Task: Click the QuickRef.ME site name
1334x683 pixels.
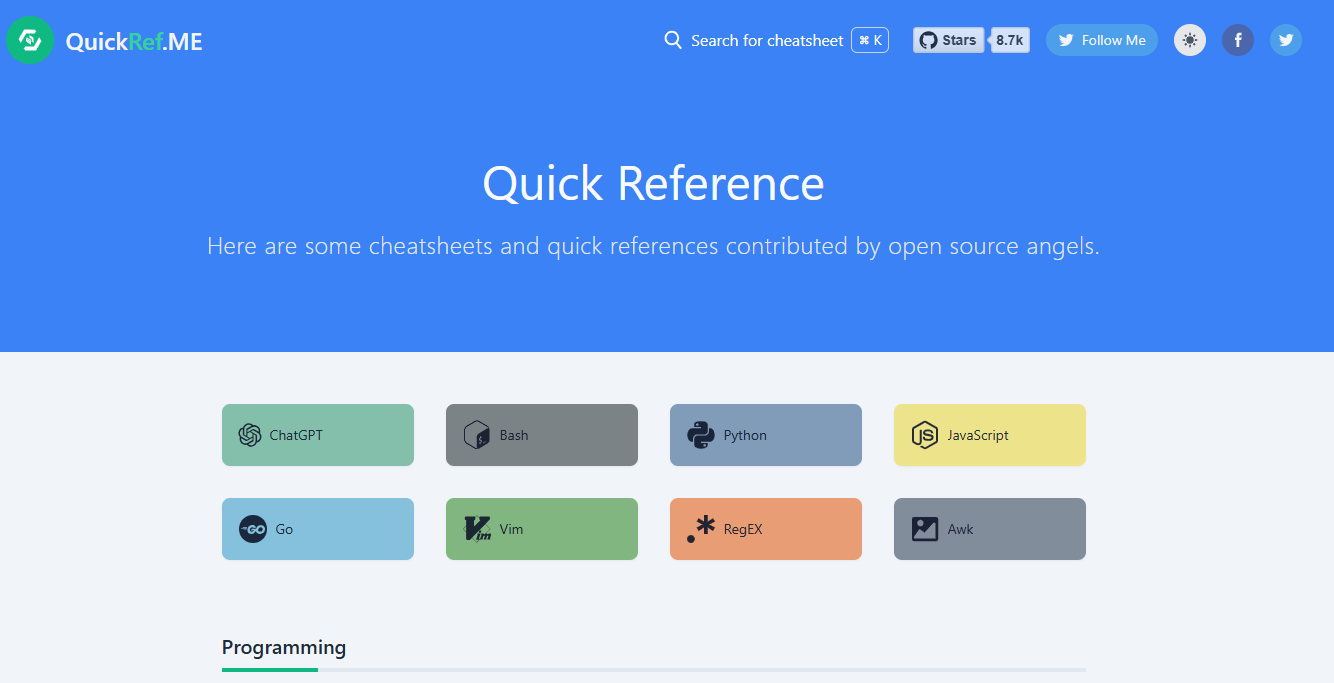Action: (x=134, y=41)
